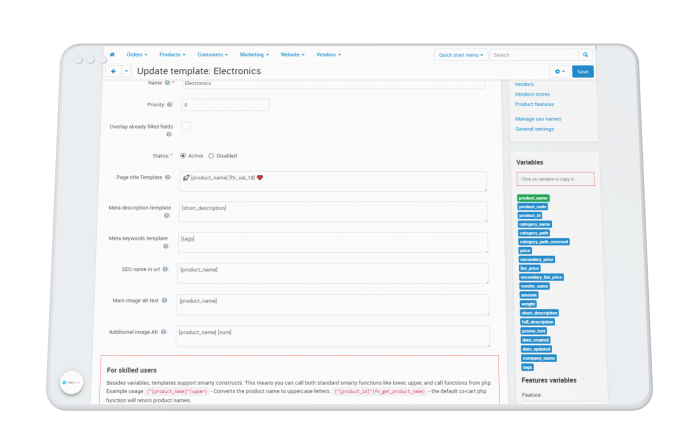Click into the Name text field

click(333, 83)
